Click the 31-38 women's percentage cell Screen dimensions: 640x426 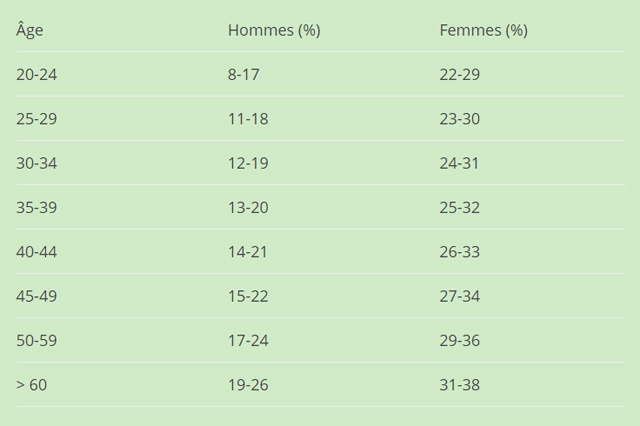point(460,385)
